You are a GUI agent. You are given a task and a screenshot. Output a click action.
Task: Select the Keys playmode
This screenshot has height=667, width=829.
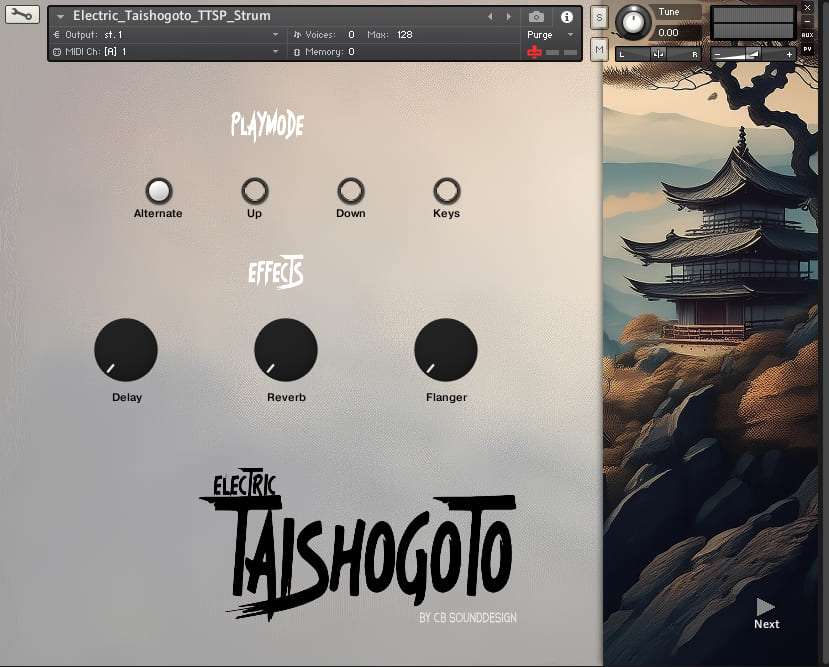coord(447,191)
